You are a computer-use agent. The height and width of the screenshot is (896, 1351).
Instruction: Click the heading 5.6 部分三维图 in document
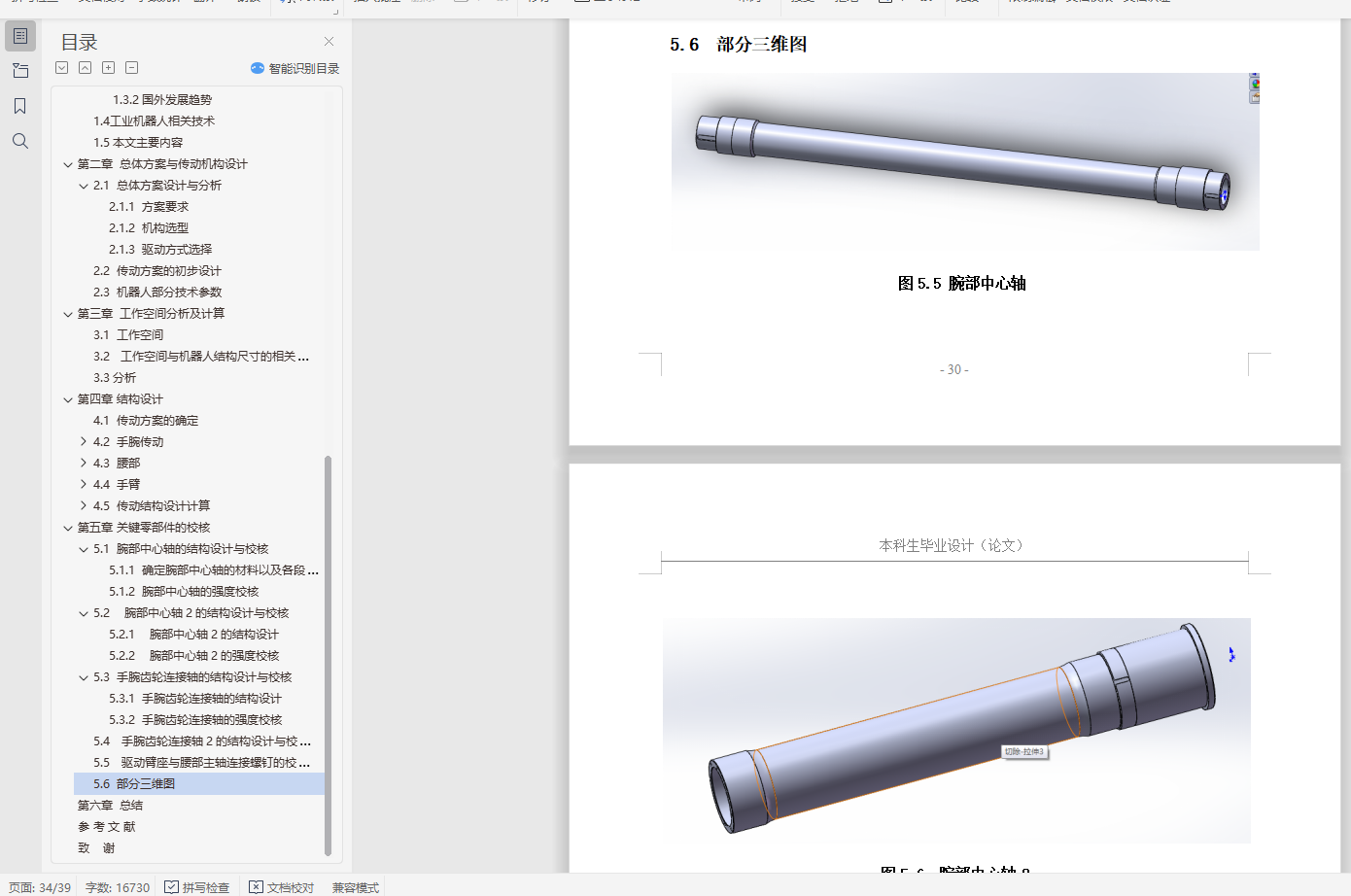tap(739, 45)
